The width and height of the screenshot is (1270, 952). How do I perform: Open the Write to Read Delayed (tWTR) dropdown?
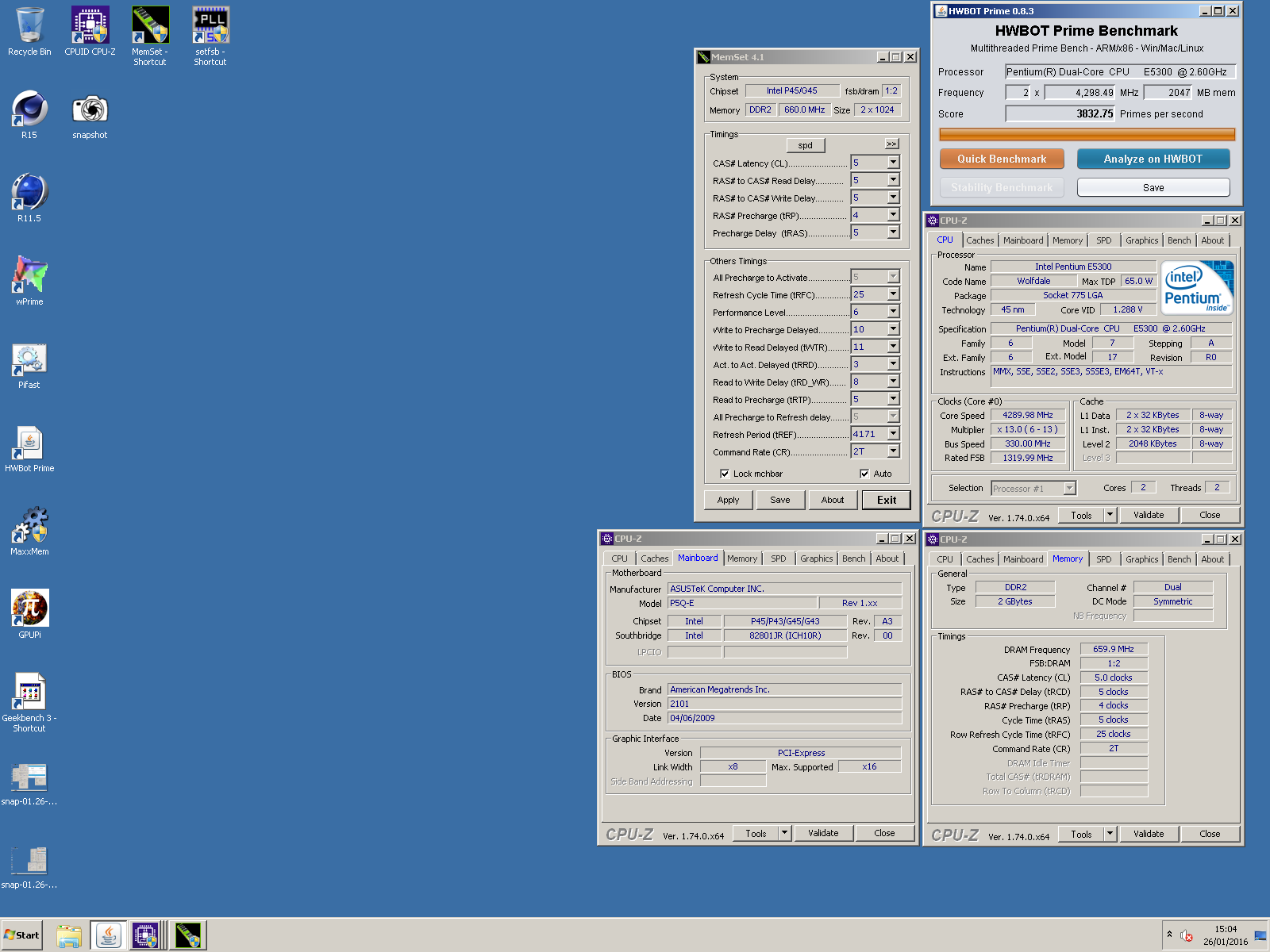[x=893, y=347]
